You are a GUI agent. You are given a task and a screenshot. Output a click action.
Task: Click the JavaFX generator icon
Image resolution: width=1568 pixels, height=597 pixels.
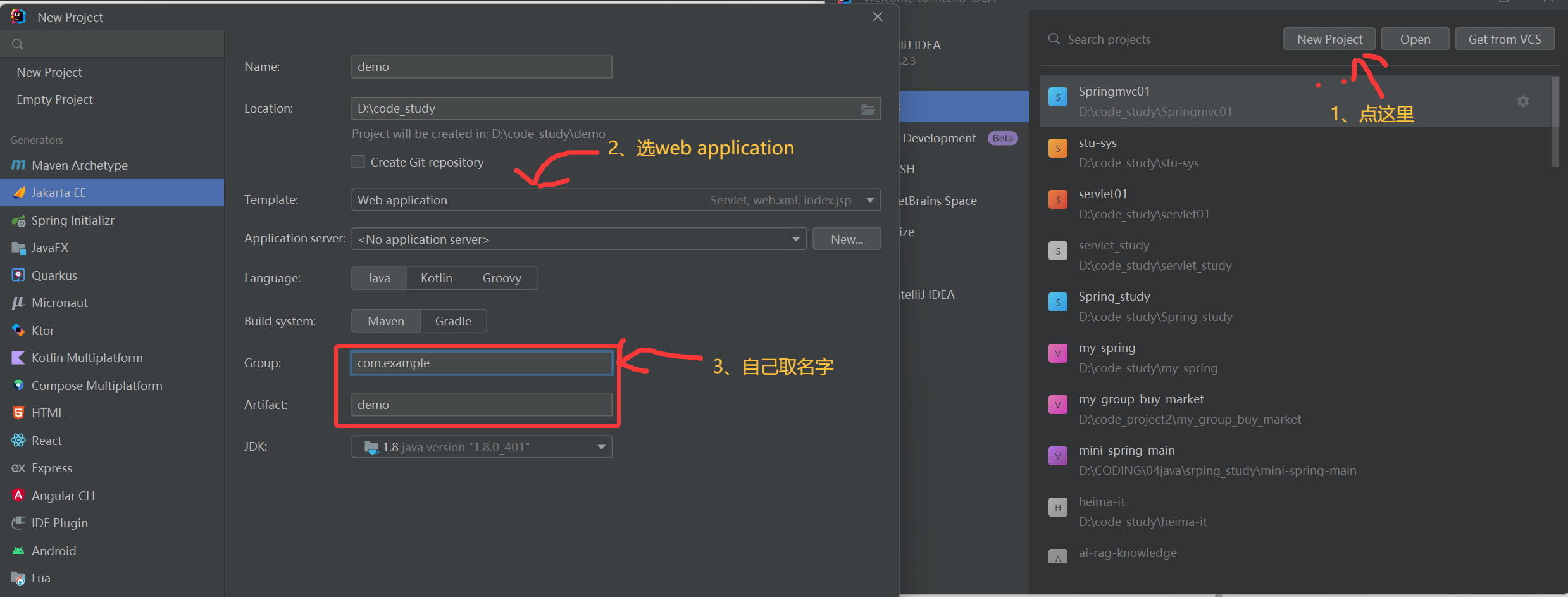[18, 248]
